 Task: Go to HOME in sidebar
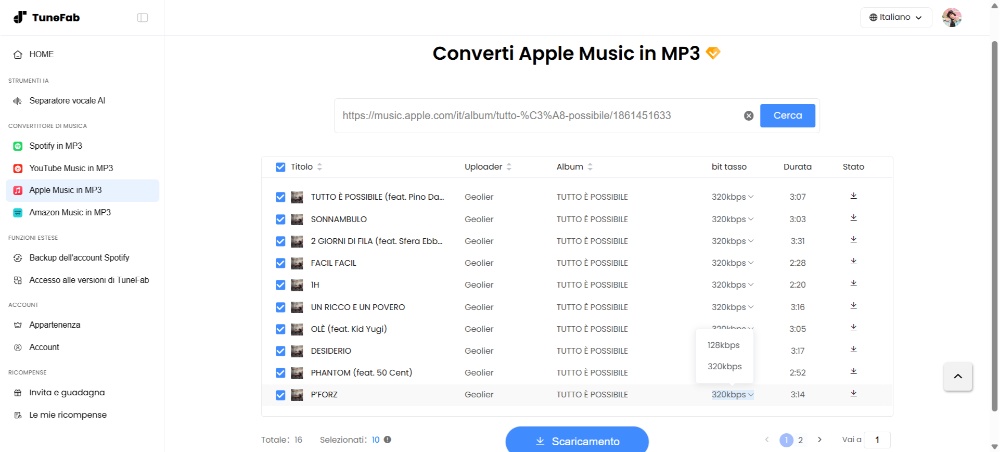(x=82, y=54)
